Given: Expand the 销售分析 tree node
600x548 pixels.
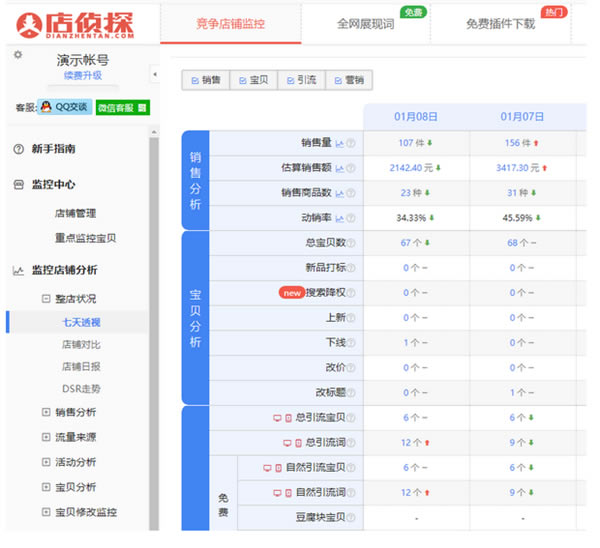Looking at the screenshot, I should 46,412.
